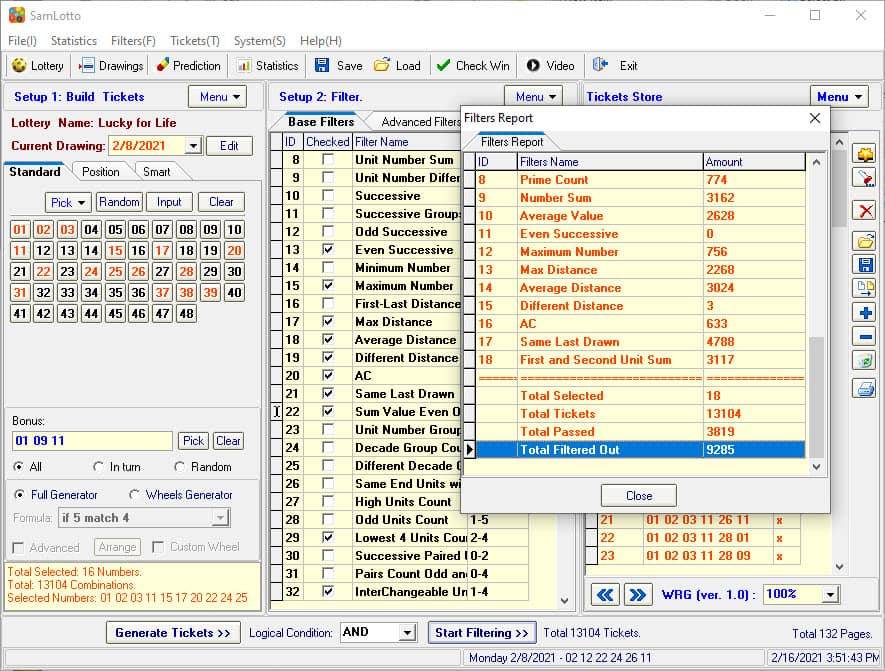Viewport: 885px width, 671px height.
Task: Click the Exit toolbar icon
Action: point(599,65)
